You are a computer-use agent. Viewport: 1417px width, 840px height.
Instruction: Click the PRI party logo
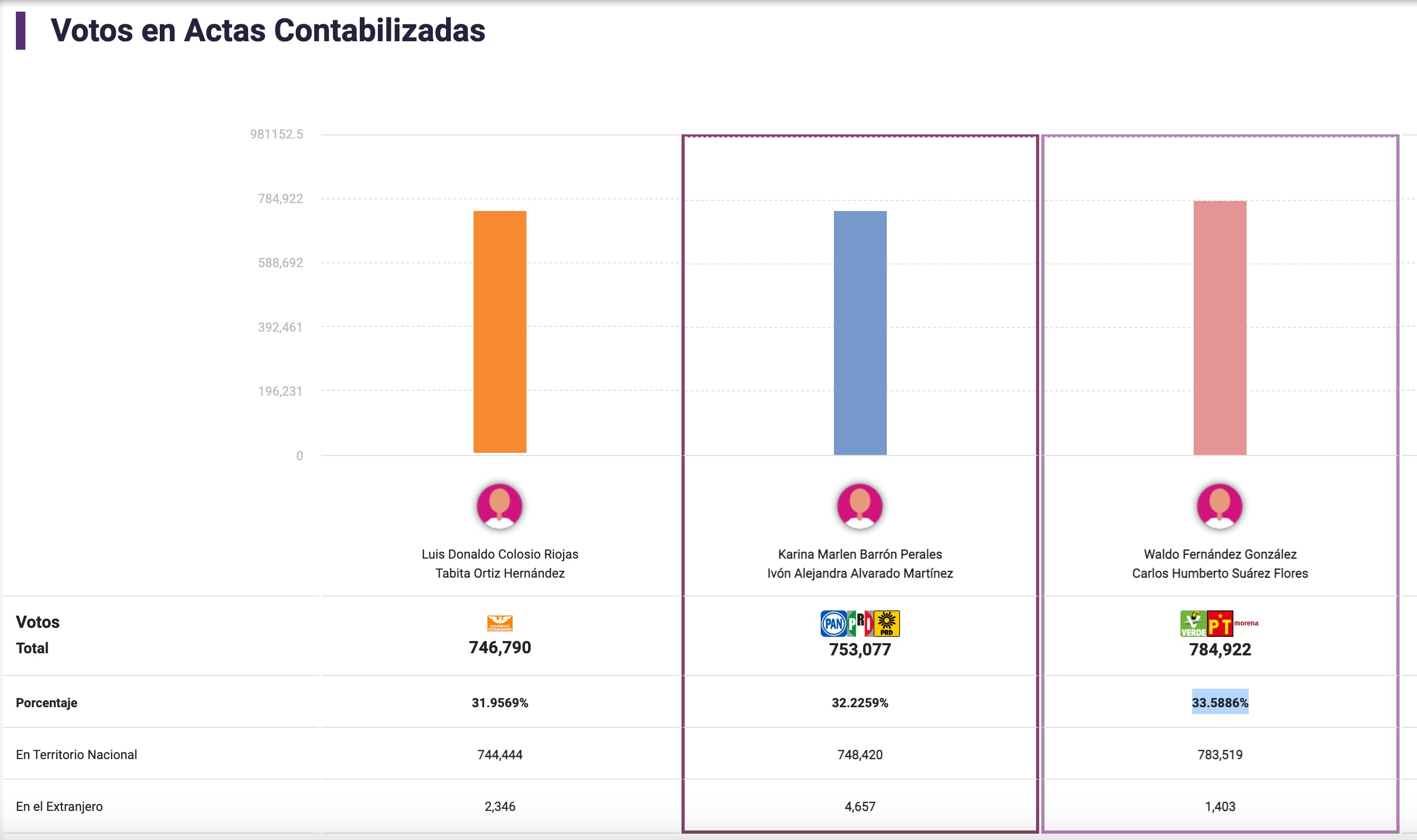(860, 623)
